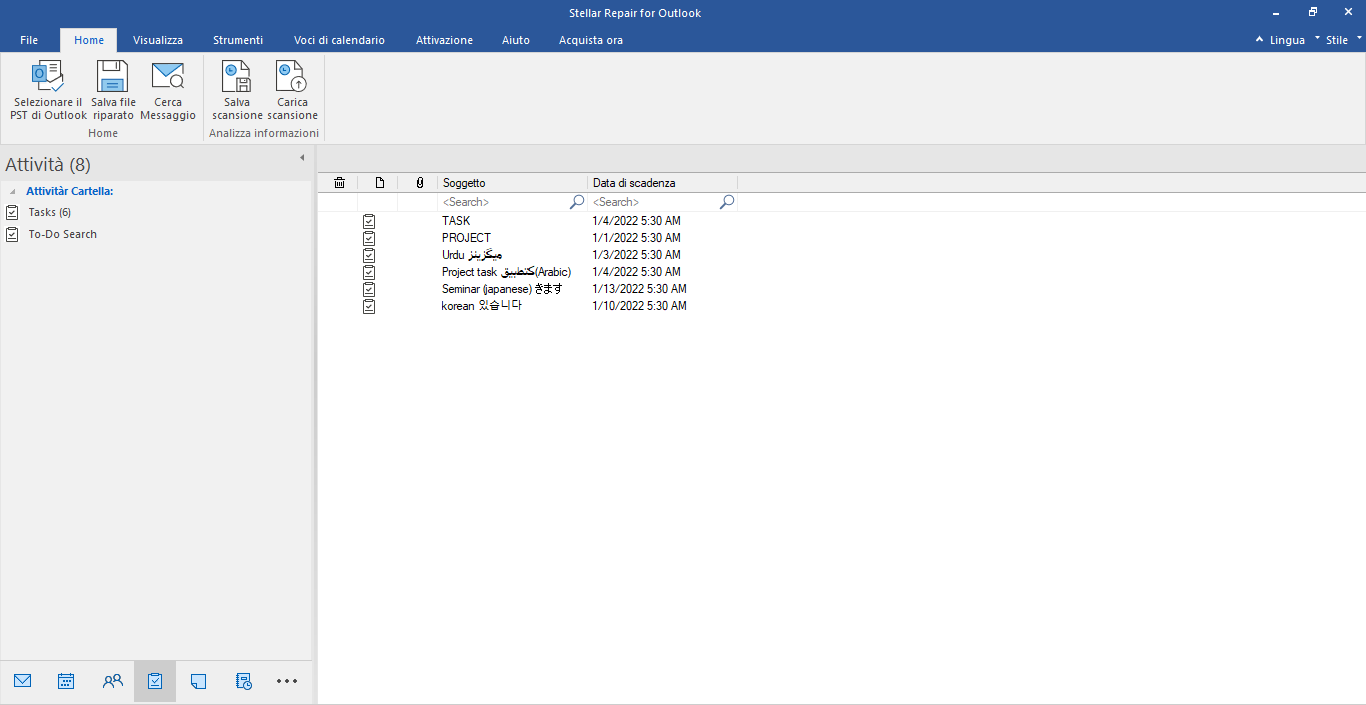Viewport: 1366px width, 705px height.
Task: Sort by Data di scadenza column header
Action: click(x=662, y=183)
